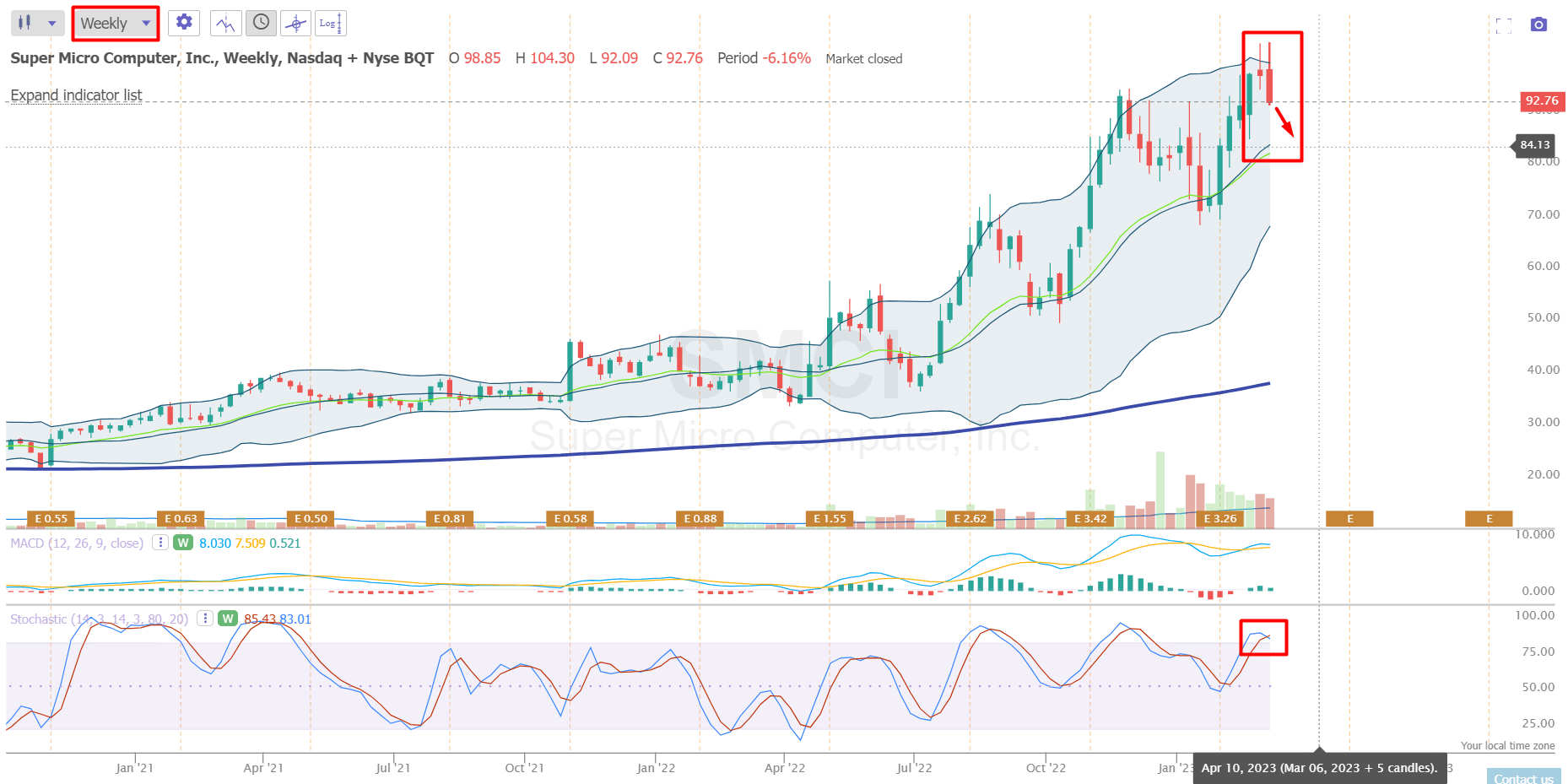Image resolution: width=1568 pixels, height=784 pixels.
Task: Select the crosshair compare tool icon
Action: 295,23
